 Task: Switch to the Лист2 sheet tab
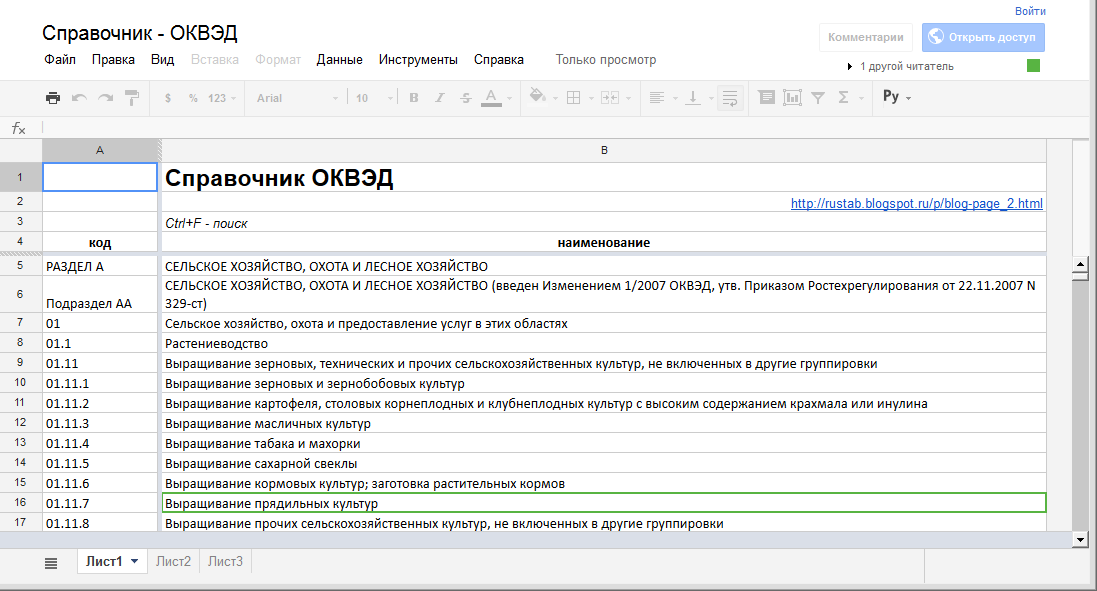click(173, 562)
